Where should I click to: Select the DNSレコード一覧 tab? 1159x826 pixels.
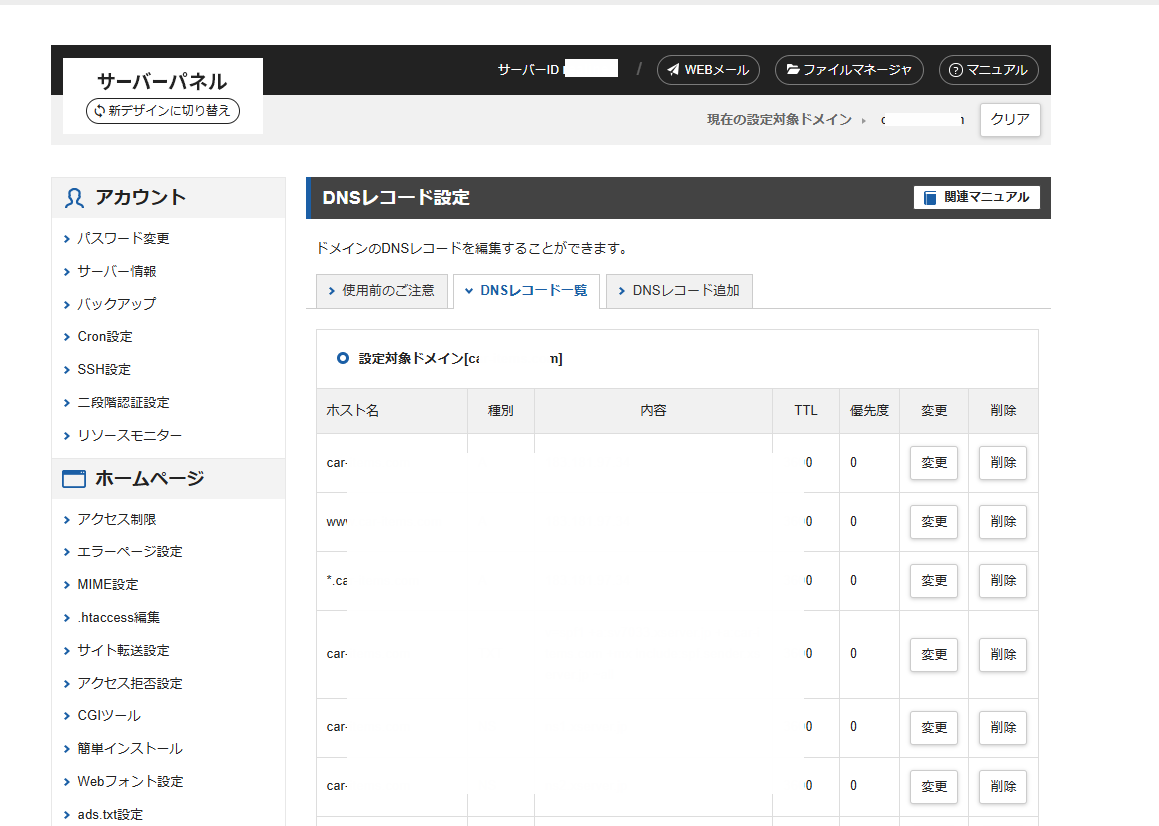pyautogui.click(x=526, y=291)
